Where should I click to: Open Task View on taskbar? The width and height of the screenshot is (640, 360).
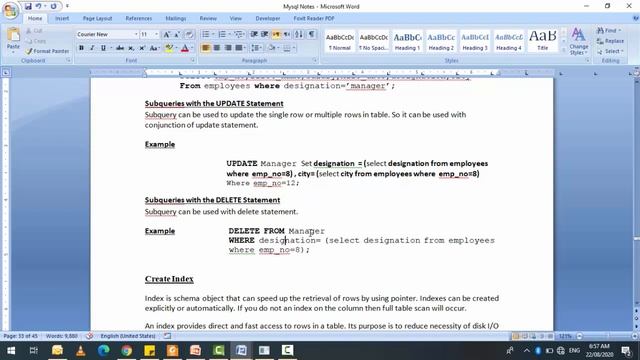(34, 350)
